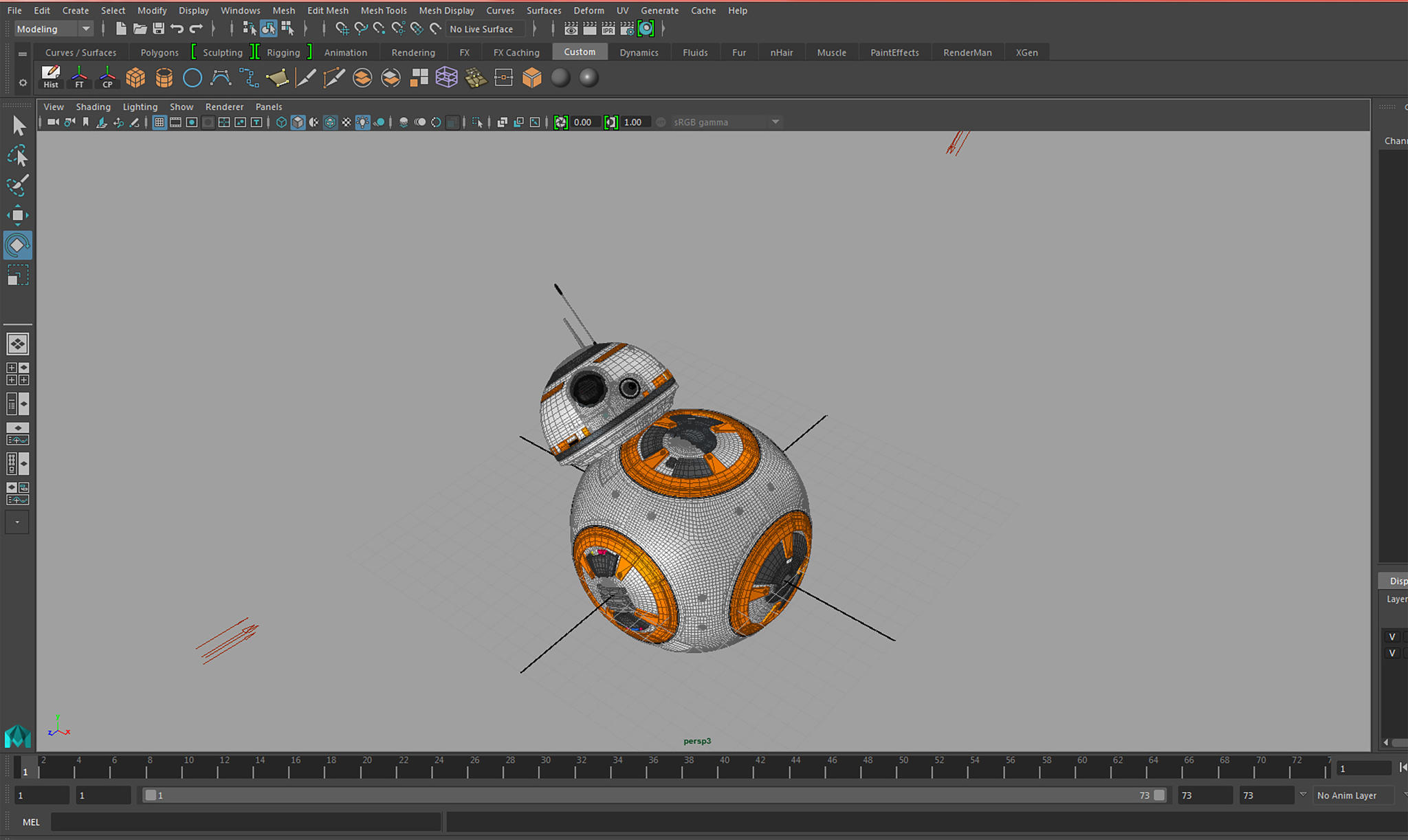Image resolution: width=1408 pixels, height=840 pixels.
Task: Save the scene with the disk icon
Action: click(x=158, y=29)
